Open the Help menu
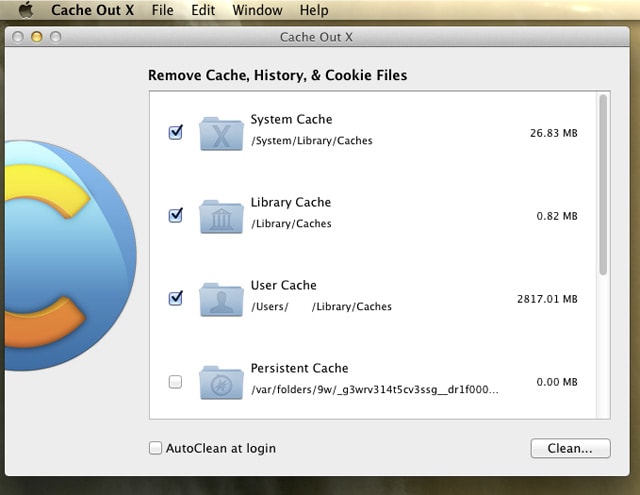 [314, 10]
